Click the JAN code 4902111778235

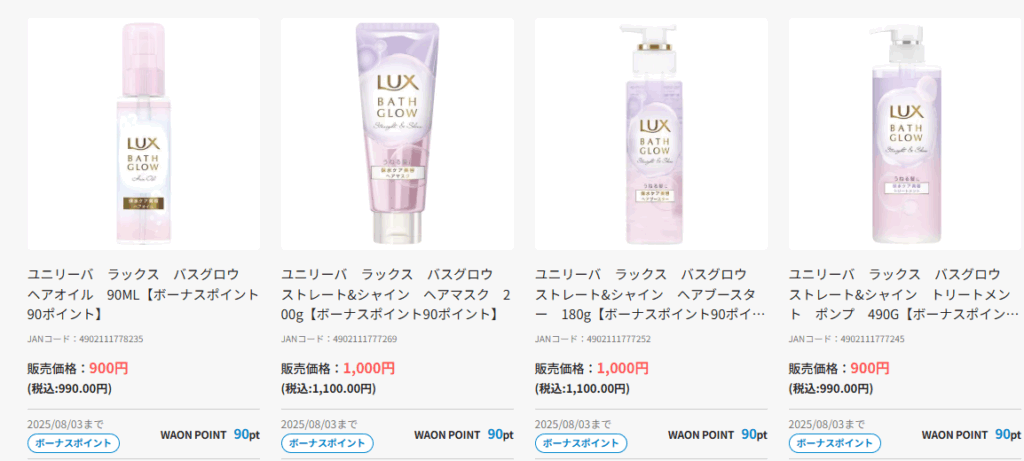coord(86,339)
